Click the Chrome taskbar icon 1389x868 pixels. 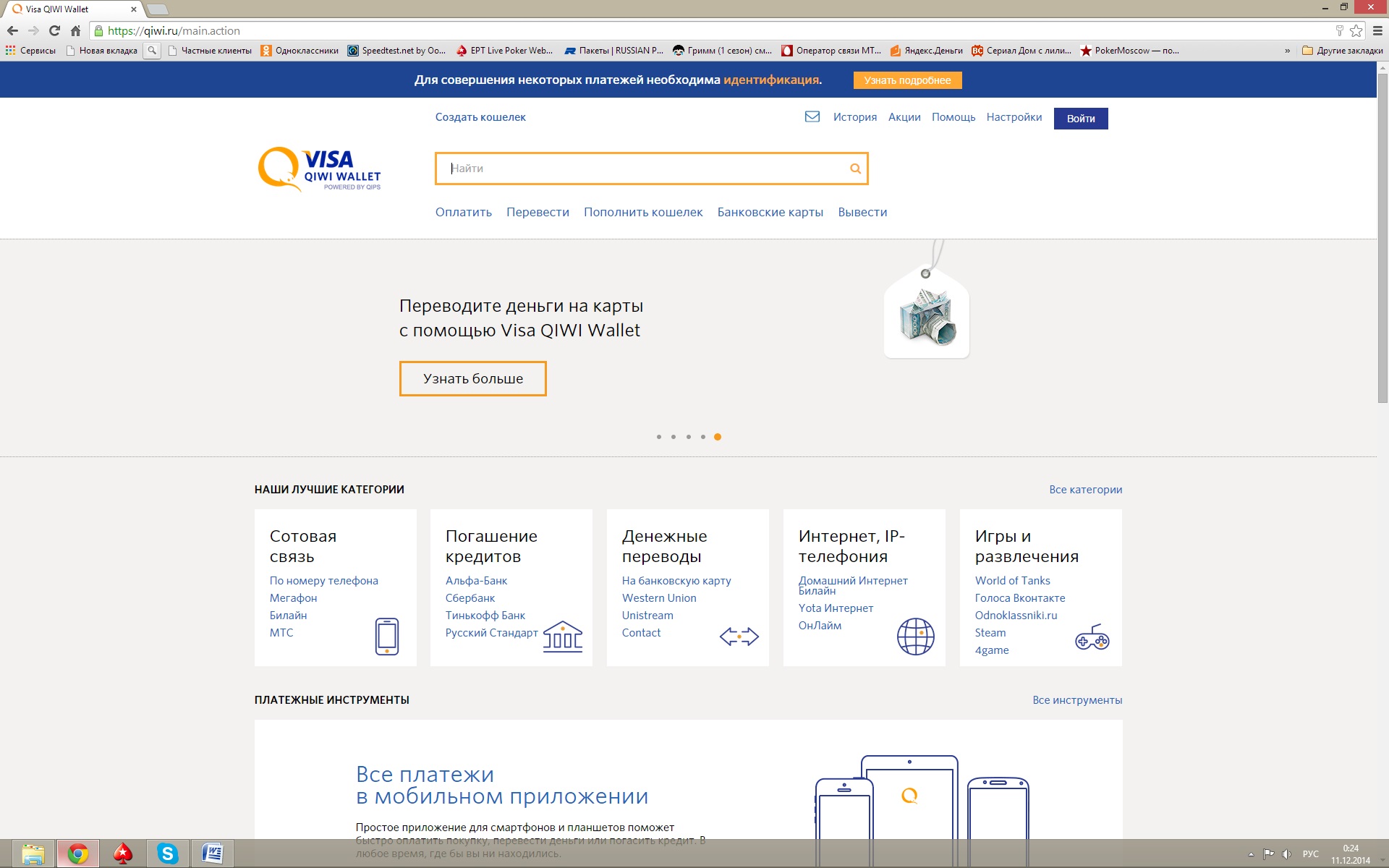click(78, 854)
